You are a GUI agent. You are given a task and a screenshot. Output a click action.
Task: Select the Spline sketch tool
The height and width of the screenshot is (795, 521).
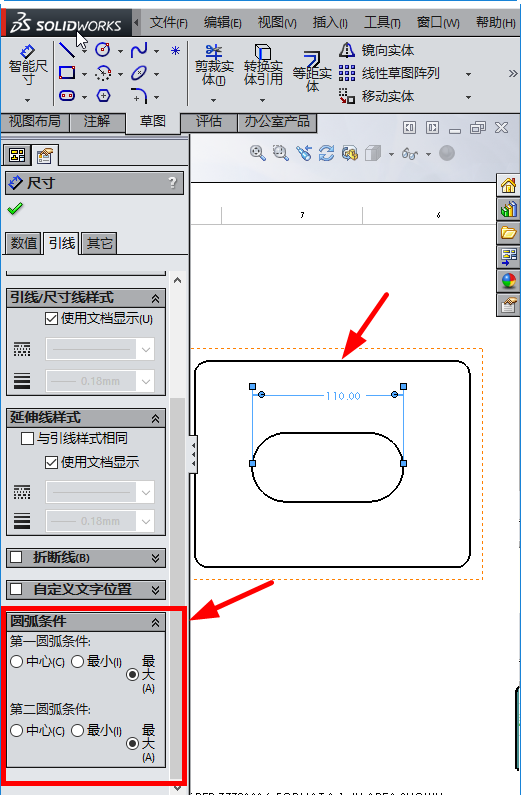pos(139,50)
